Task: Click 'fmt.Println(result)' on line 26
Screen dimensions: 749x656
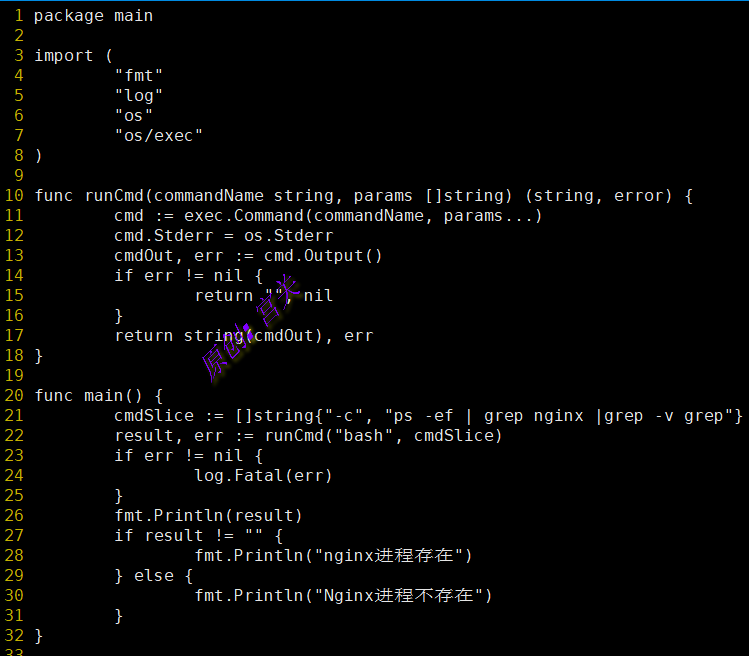Action: click(x=208, y=516)
